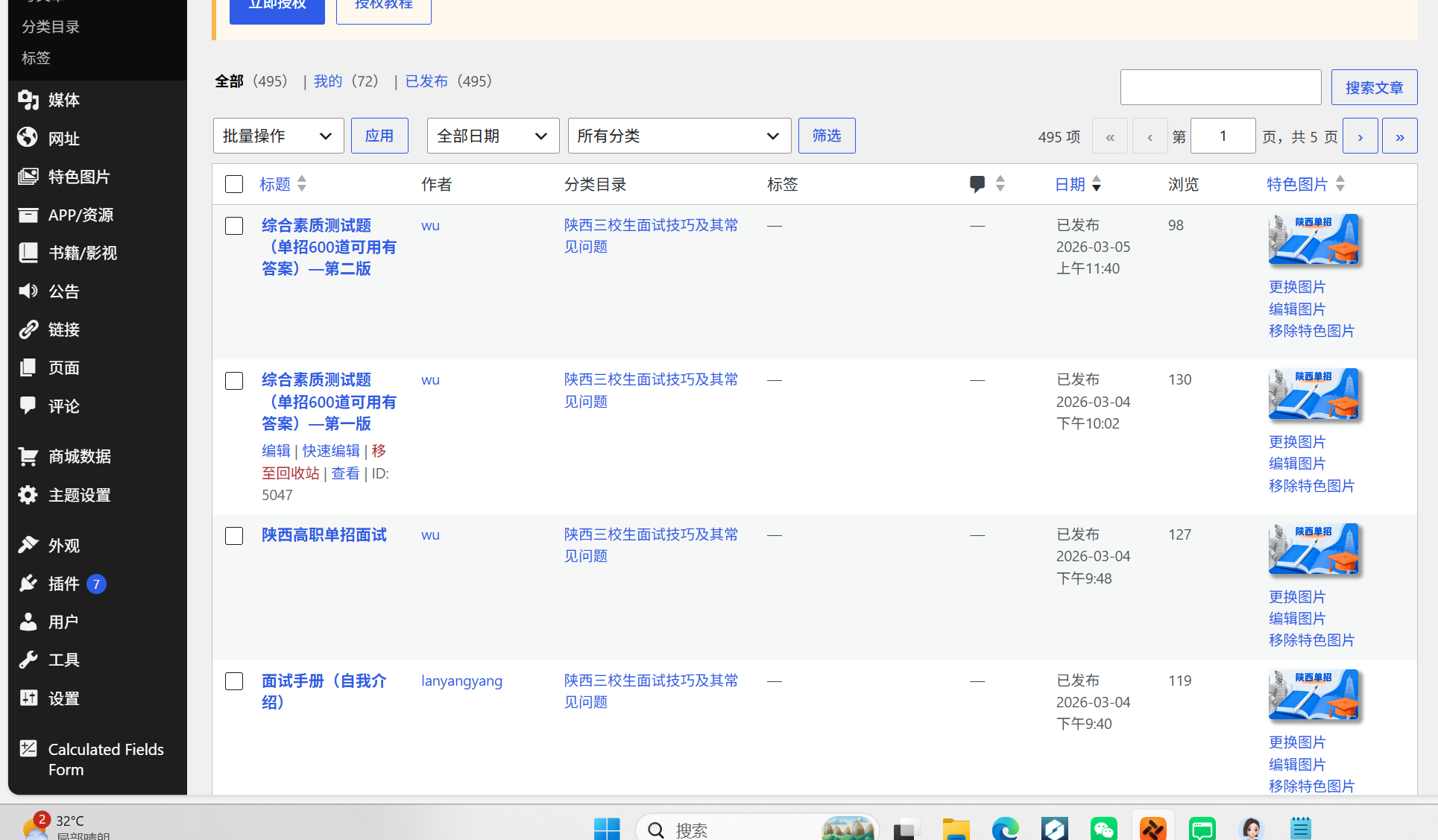Viewport: 1438px width, 840px height.
Task: Open 分类目录 submenu item in sidebar
Action: point(51,27)
